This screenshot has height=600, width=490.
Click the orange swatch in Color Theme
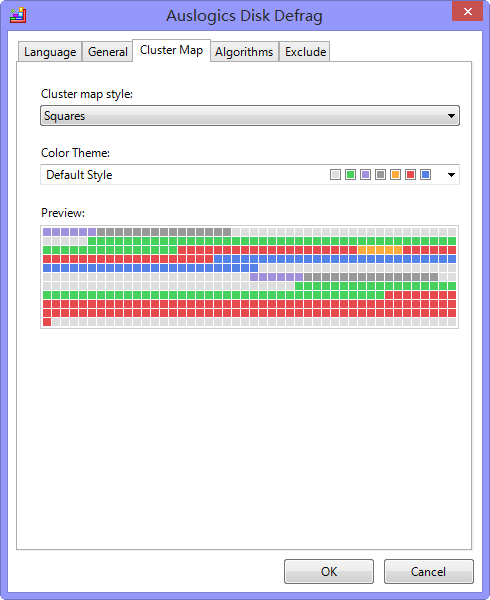396,175
